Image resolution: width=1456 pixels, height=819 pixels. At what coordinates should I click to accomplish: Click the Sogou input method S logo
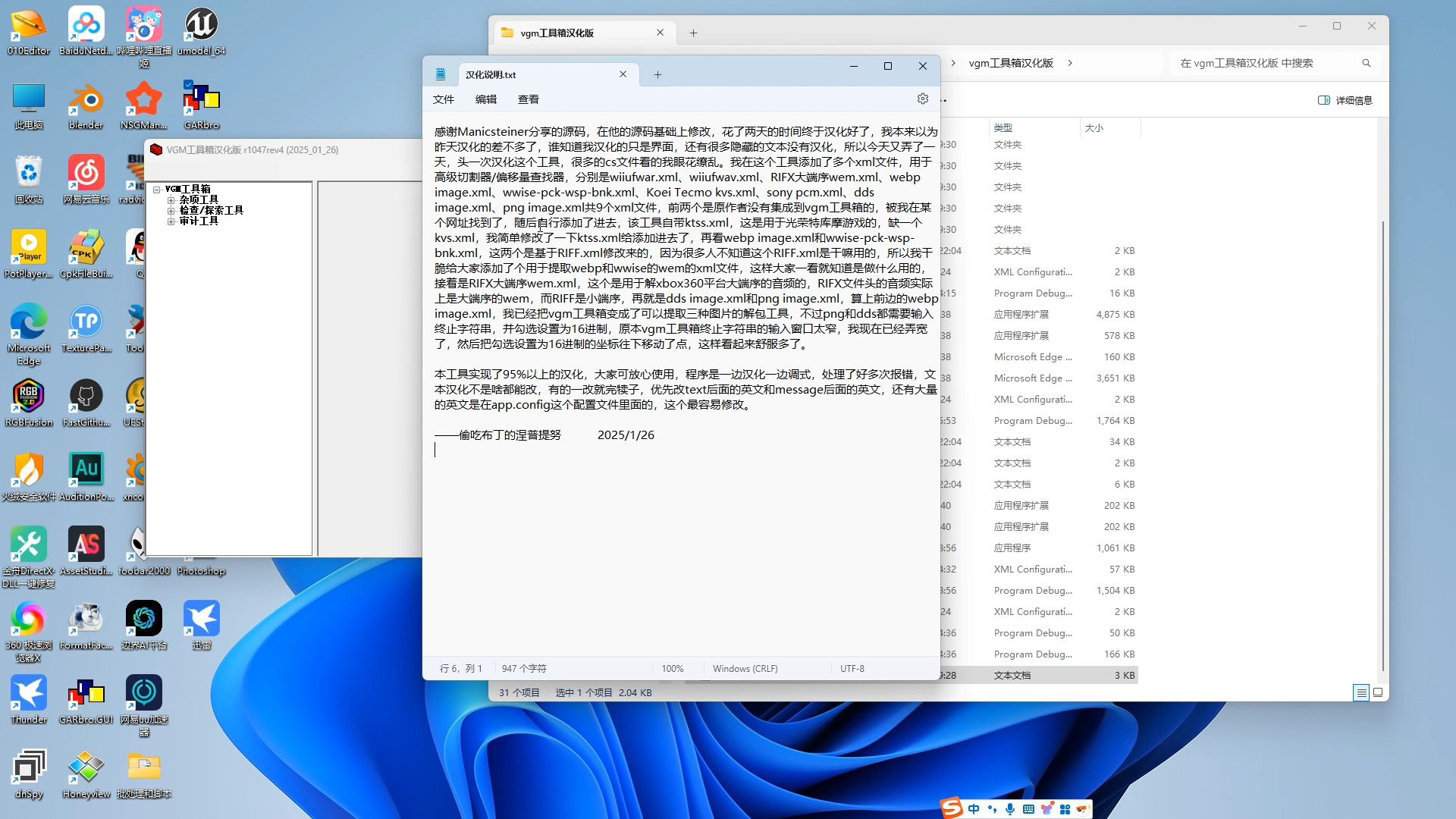click(x=951, y=808)
